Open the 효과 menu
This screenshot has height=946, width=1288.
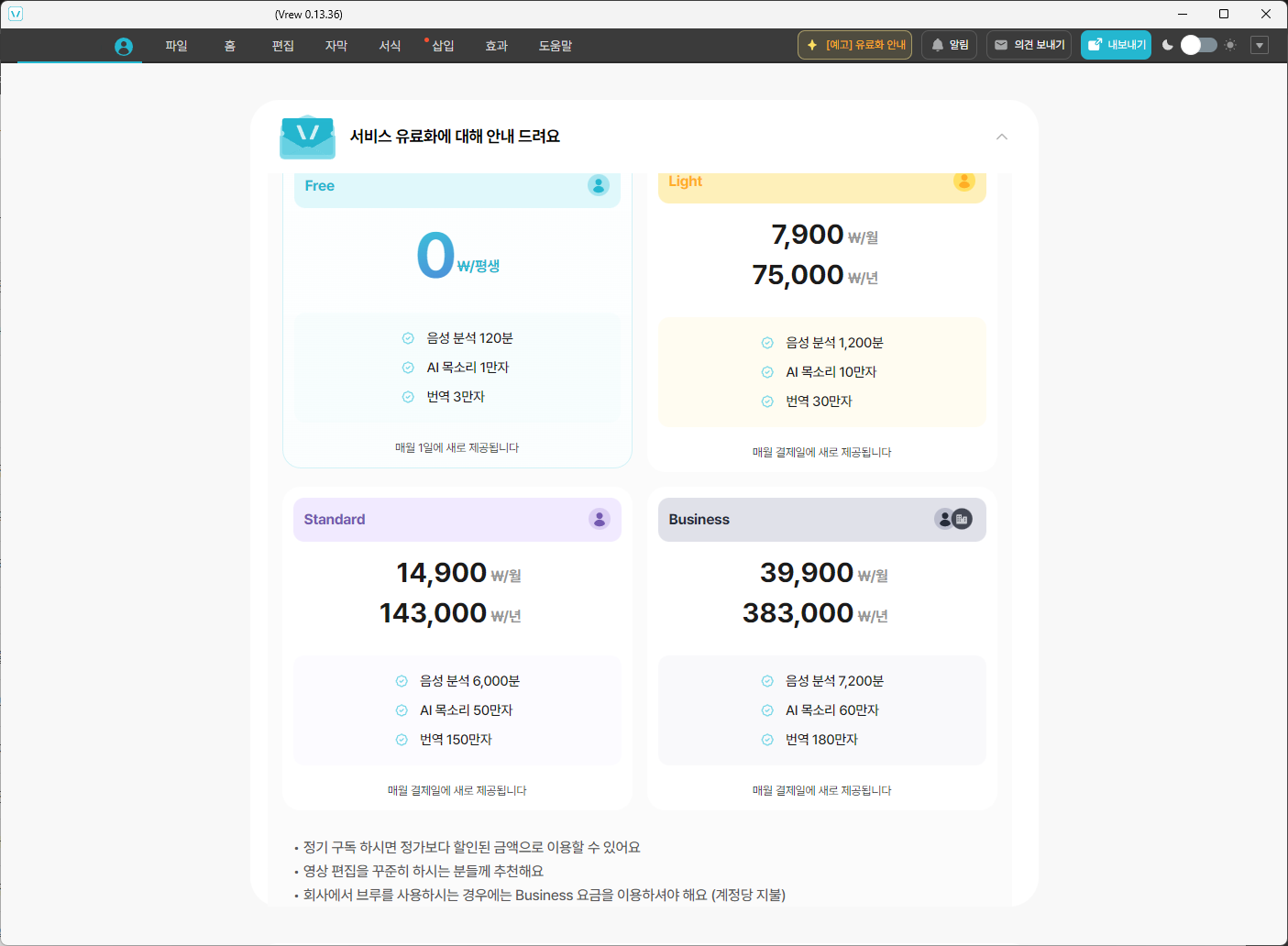[497, 46]
